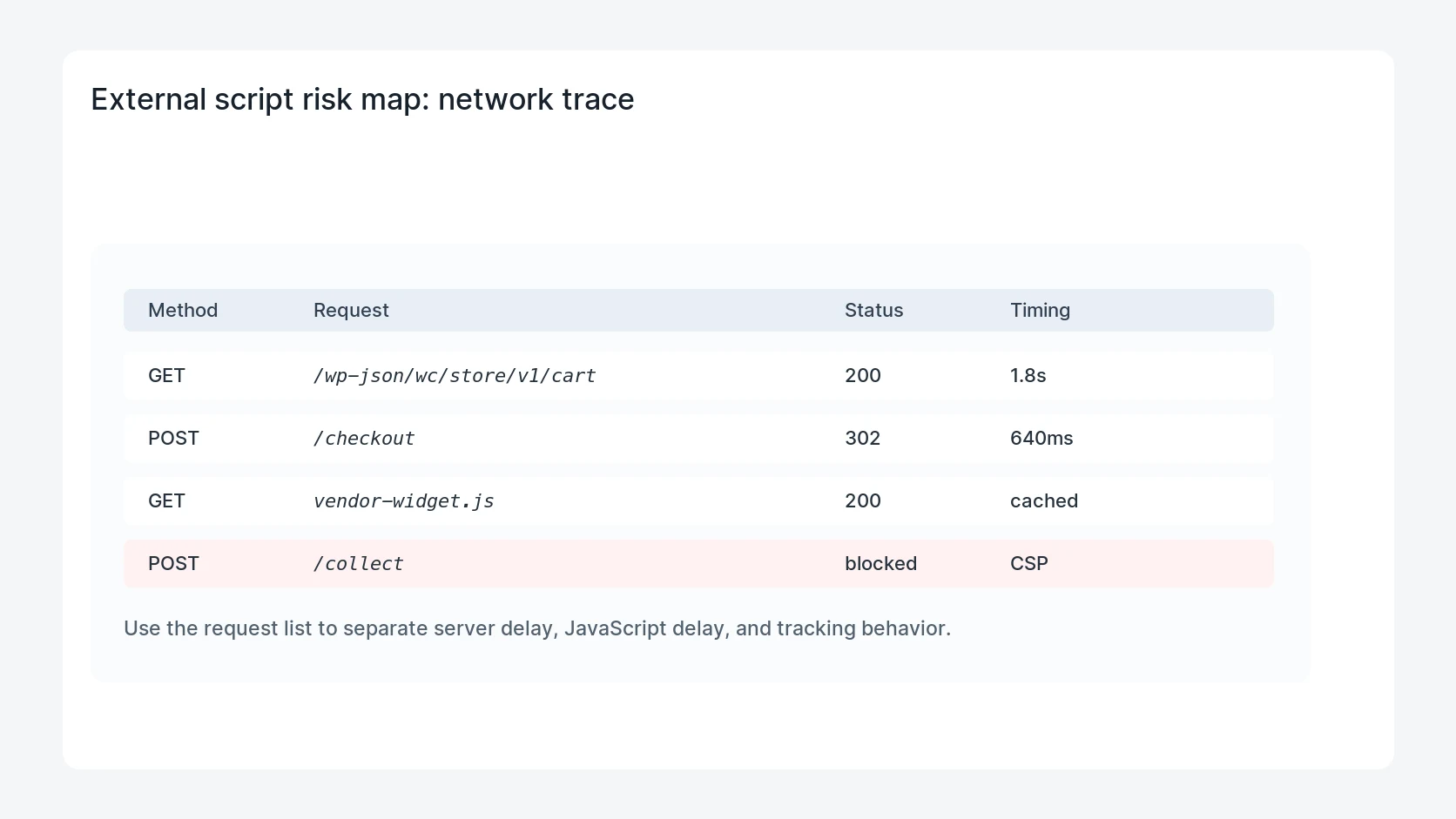Viewport: 1456px width, 819px height.
Task: Open the /checkout request entry
Action: (x=364, y=438)
